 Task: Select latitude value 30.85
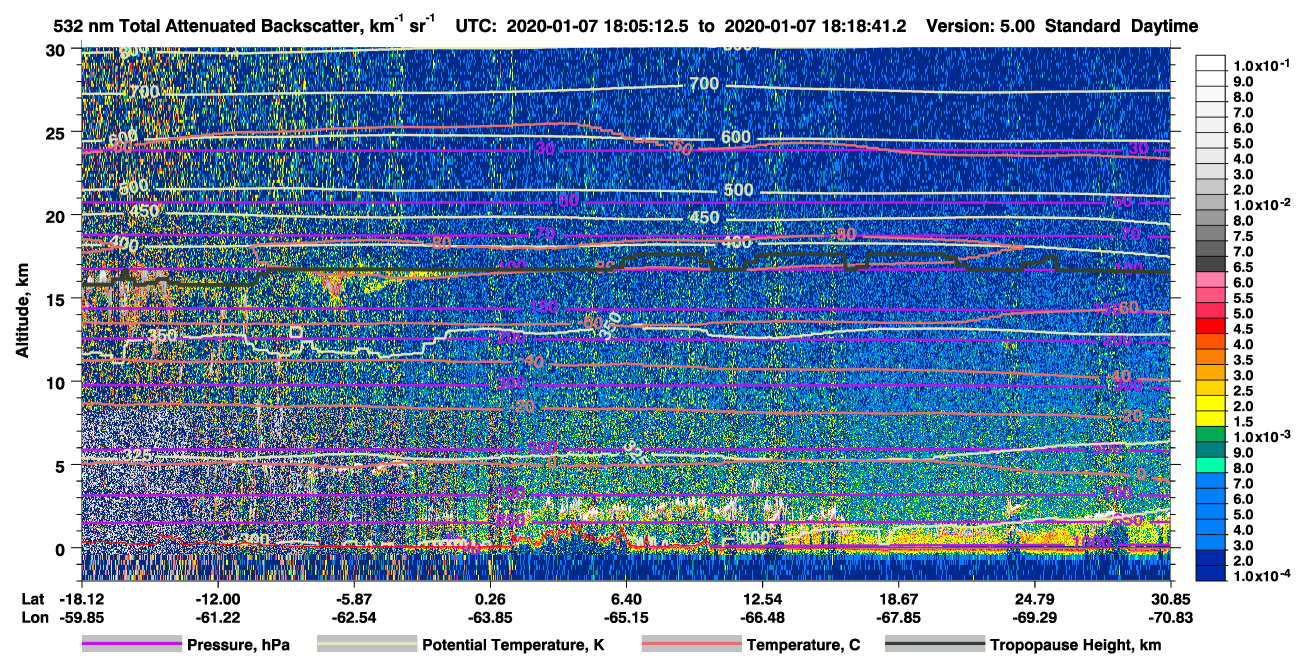coord(1172,598)
